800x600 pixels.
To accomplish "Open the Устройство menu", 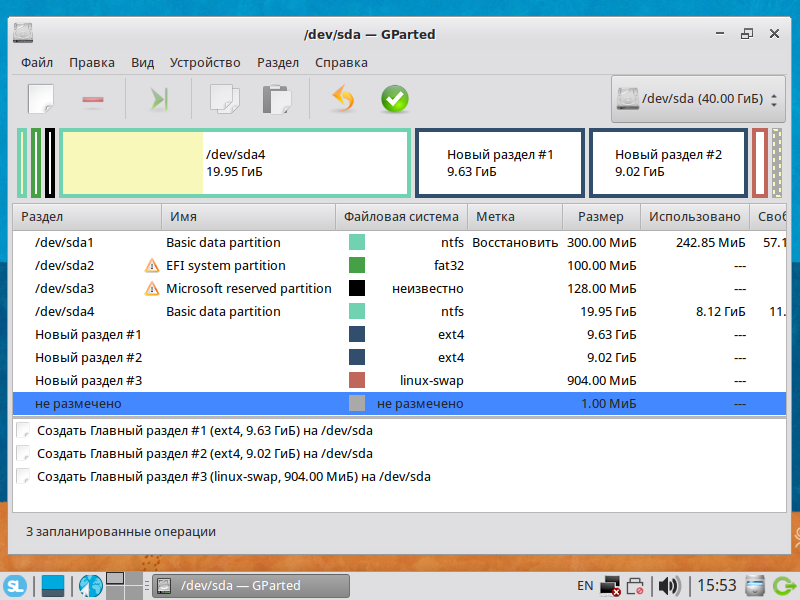I will coord(205,63).
